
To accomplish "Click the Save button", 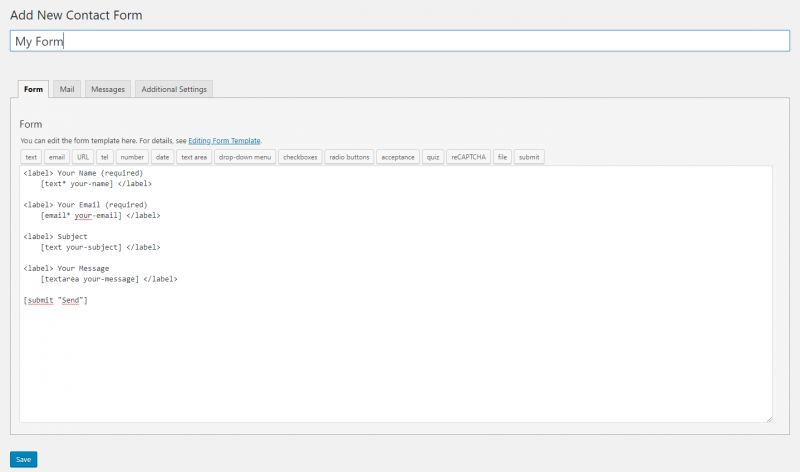I will pos(23,459).
